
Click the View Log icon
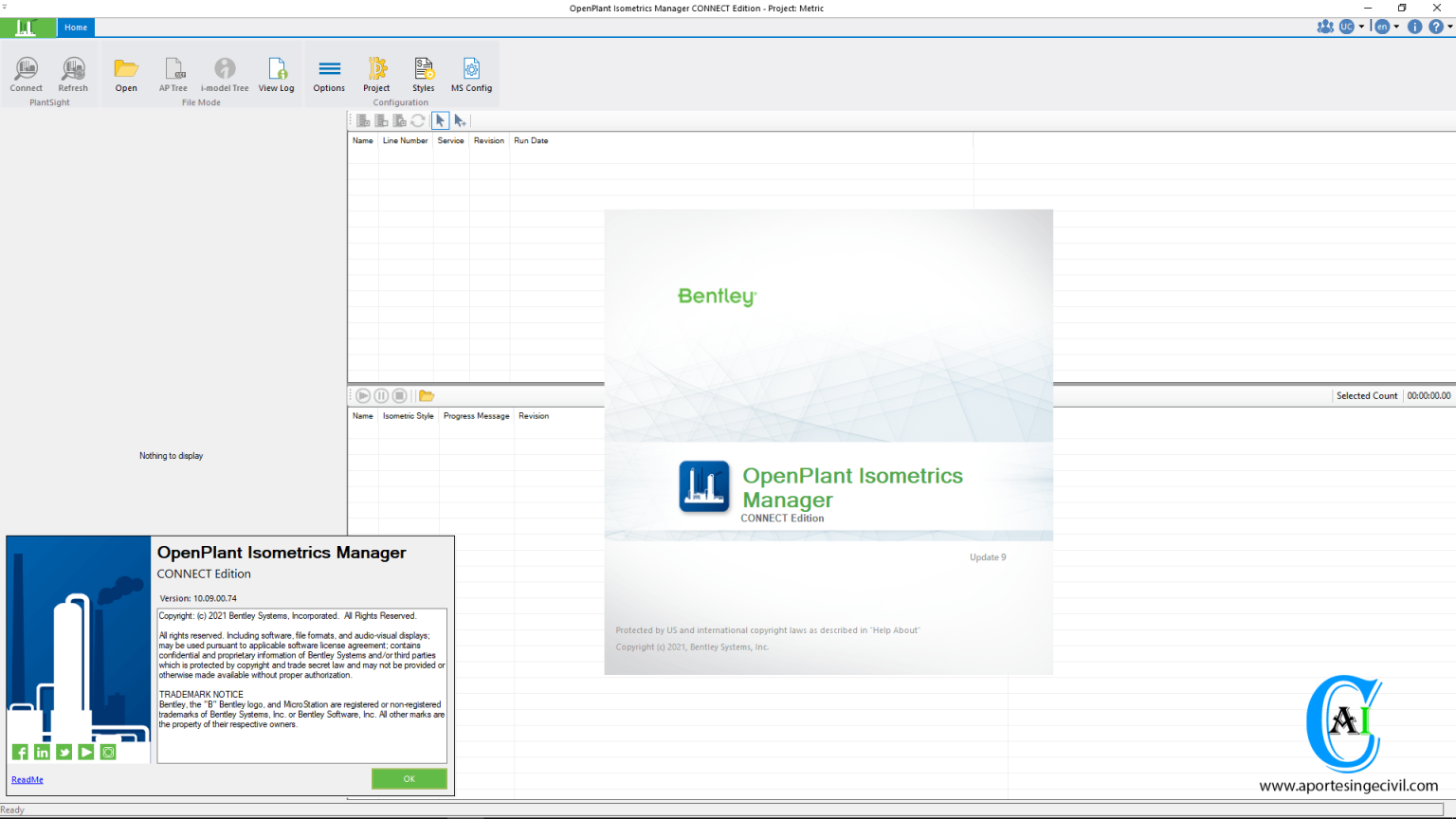tap(277, 71)
